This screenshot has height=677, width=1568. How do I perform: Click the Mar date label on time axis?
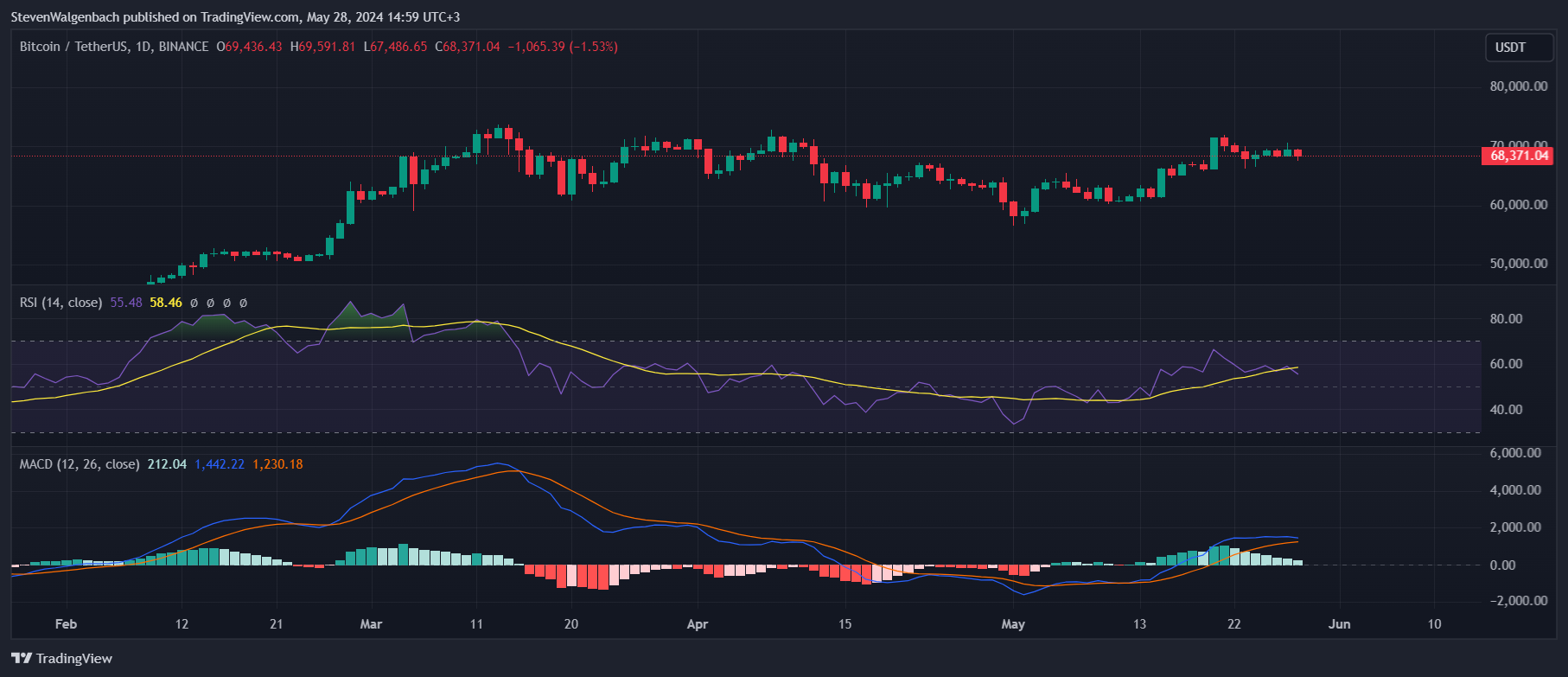point(371,624)
